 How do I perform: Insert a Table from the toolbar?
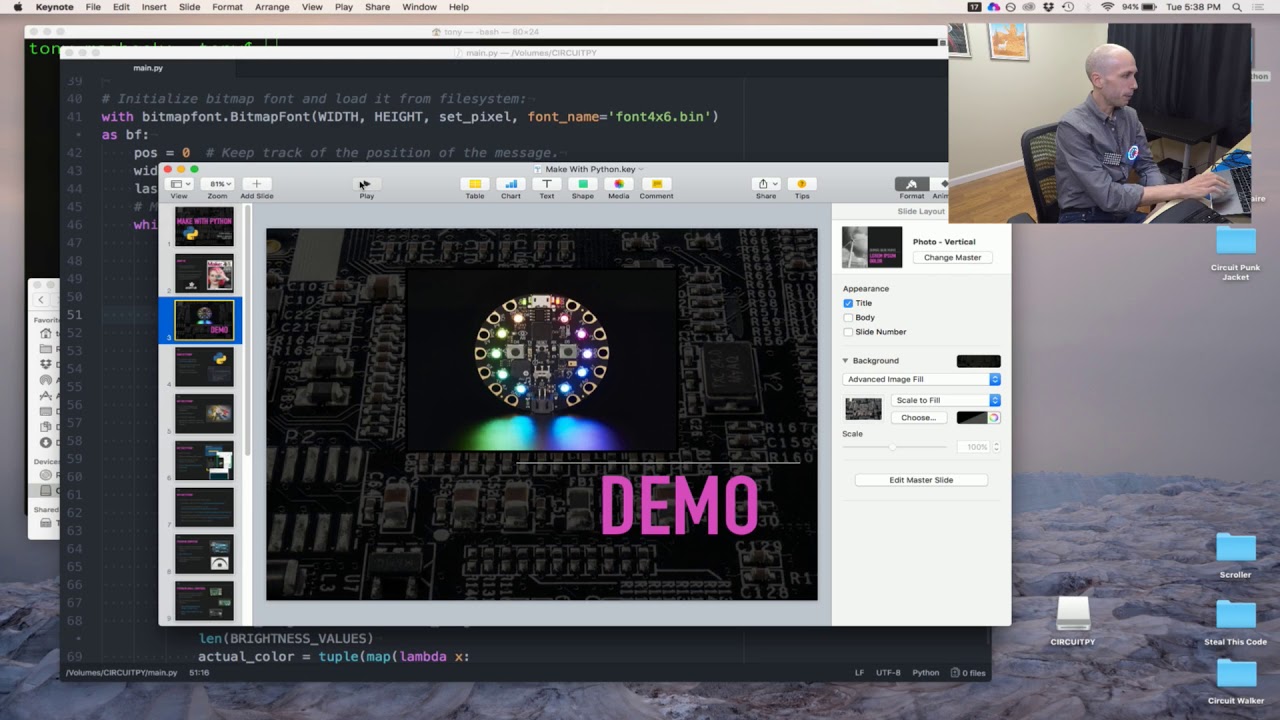(x=475, y=184)
